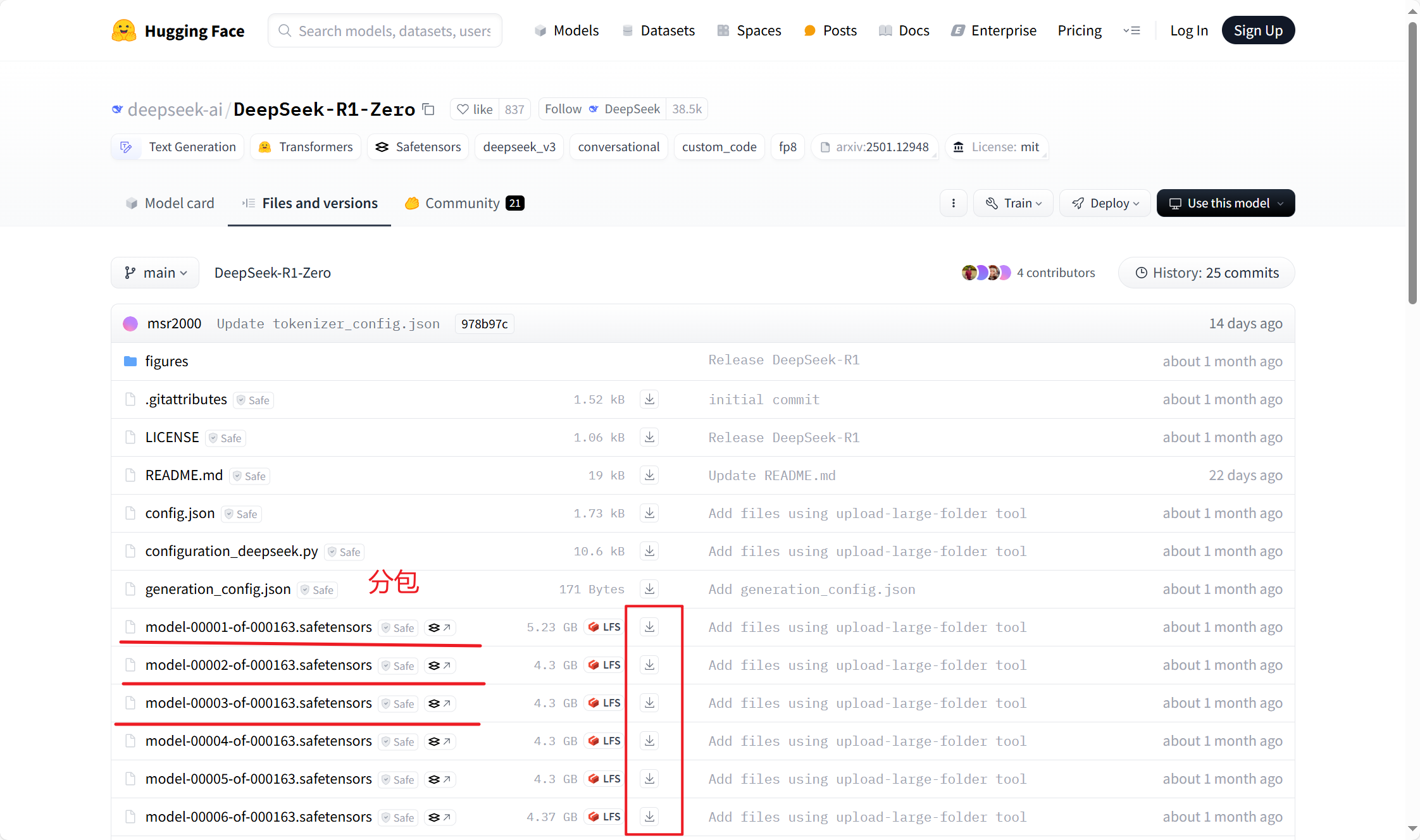Click the License: mit tag

click(997, 147)
